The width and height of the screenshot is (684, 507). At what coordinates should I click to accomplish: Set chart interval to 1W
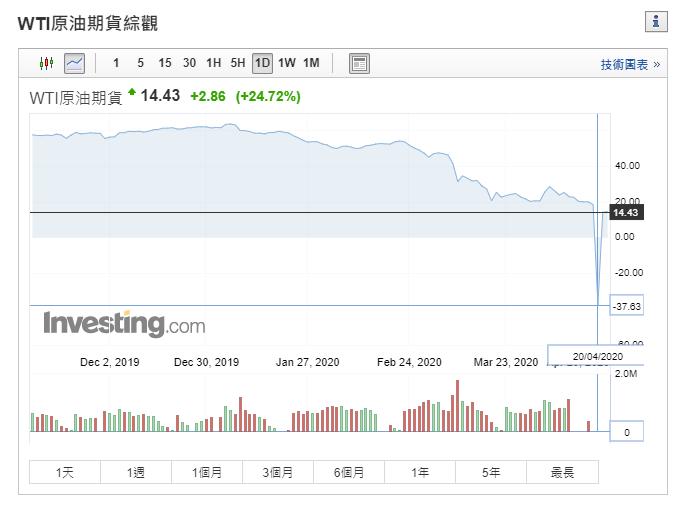[x=287, y=63]
